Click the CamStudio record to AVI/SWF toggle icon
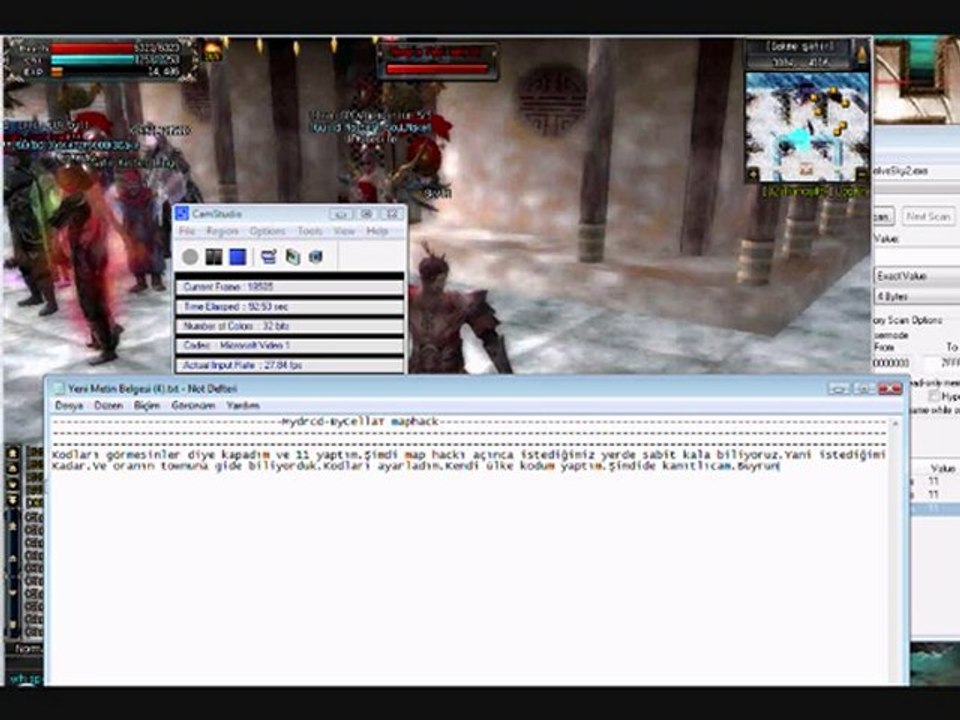Viewport: 960px width, 720px height. pos(293,257)
